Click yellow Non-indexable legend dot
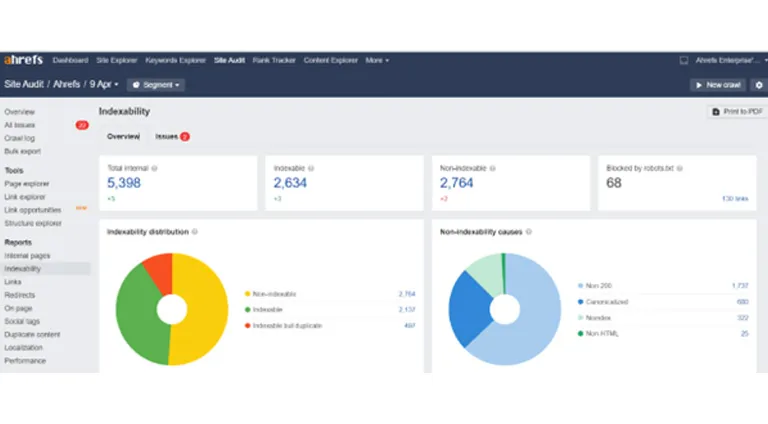768x424 pixels. 247,294
